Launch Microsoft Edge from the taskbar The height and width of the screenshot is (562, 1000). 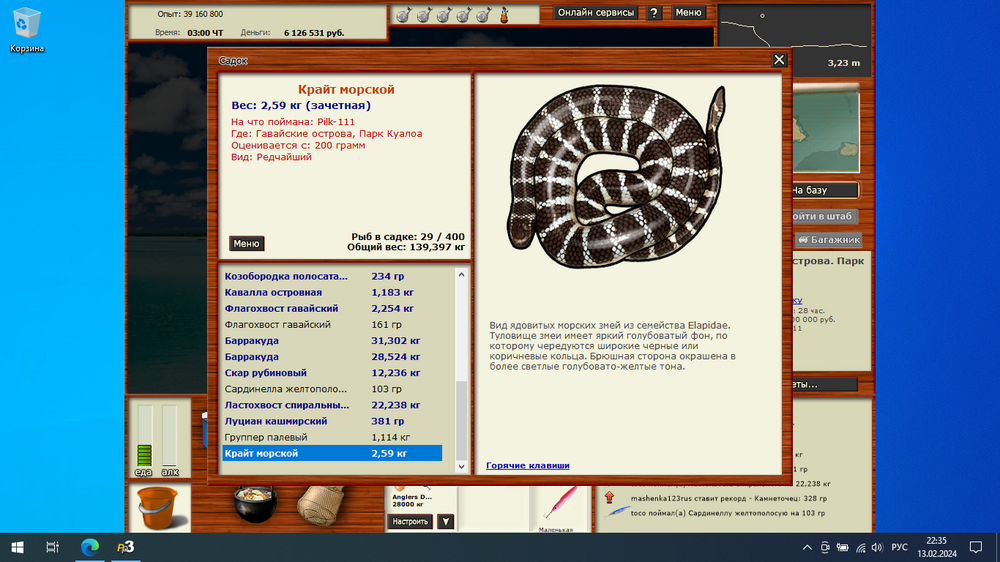pyautogui.click(x=90, y=547)
